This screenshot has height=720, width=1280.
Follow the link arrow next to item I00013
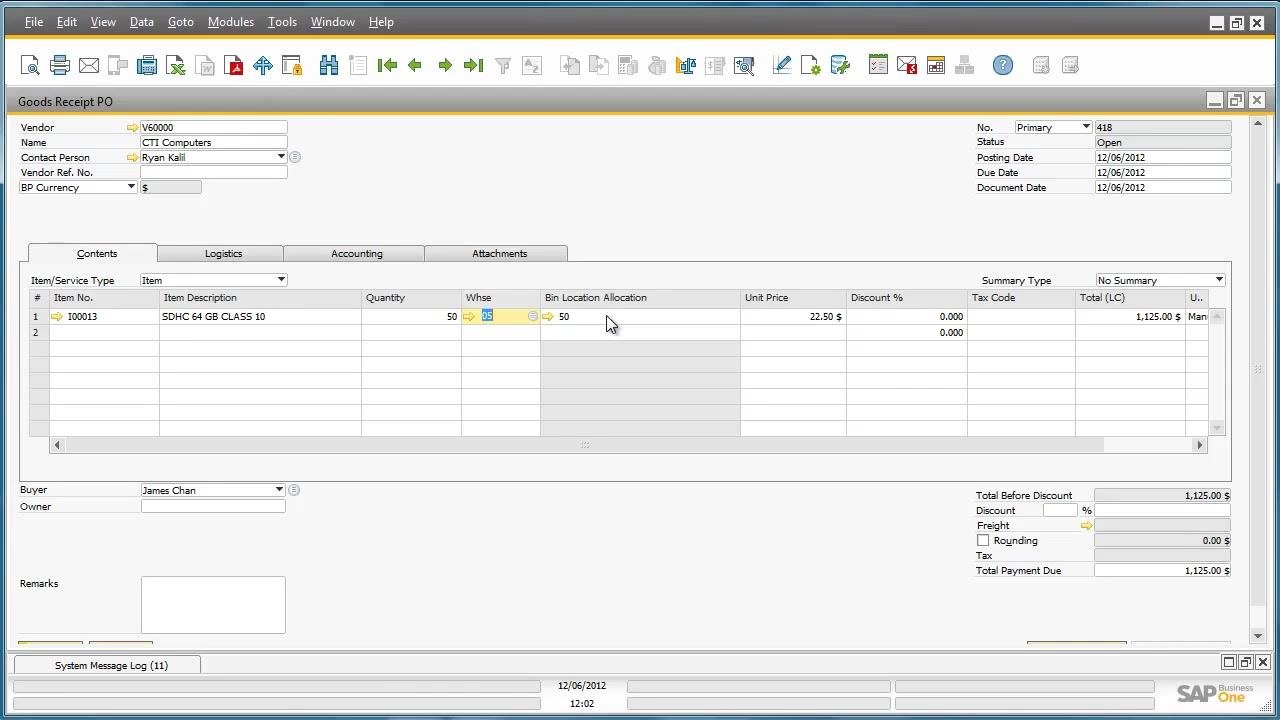coord(56,317)
